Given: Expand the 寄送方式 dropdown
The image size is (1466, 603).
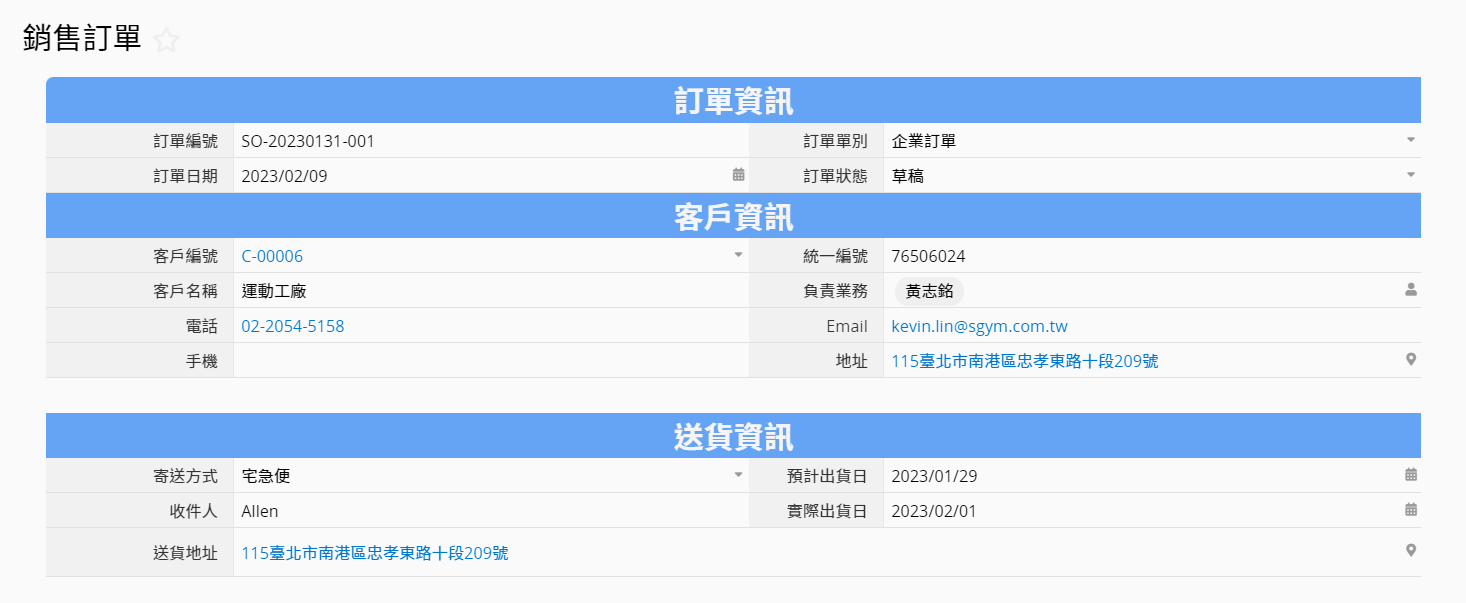Looking at the screenshot, I should (x=739, y=475).
